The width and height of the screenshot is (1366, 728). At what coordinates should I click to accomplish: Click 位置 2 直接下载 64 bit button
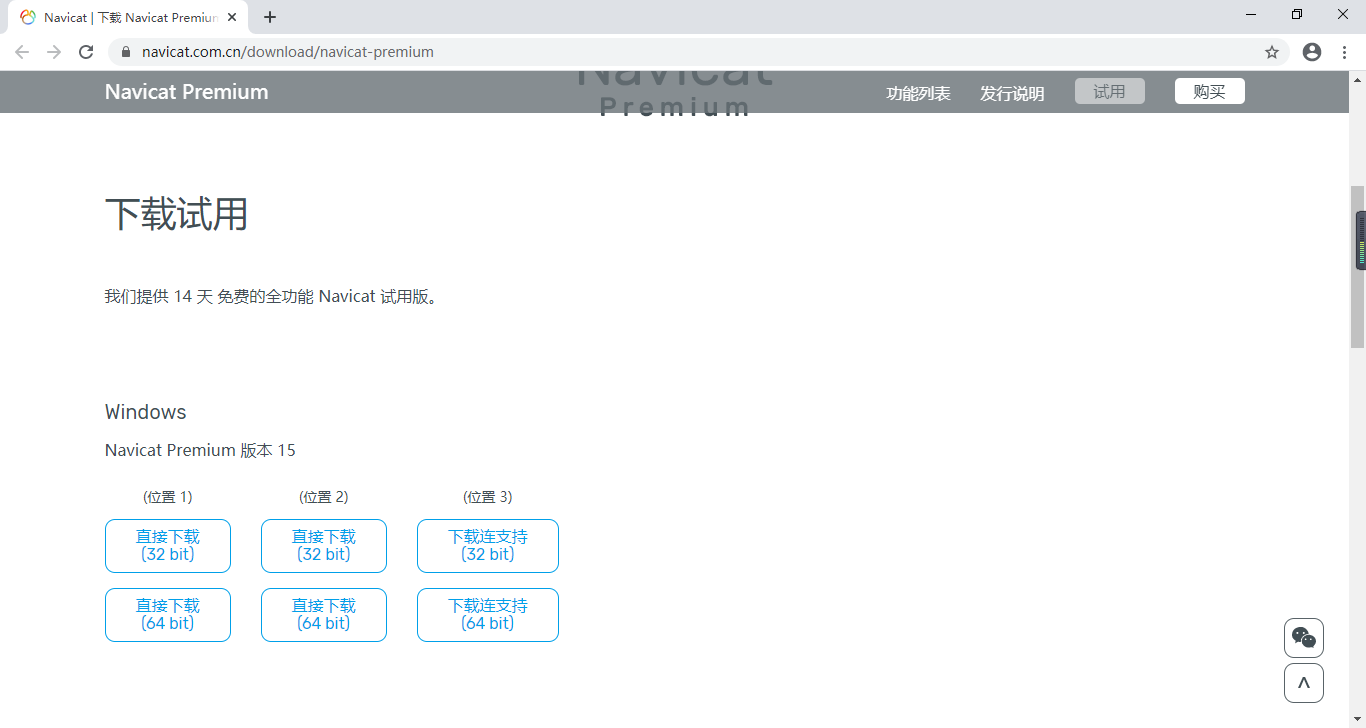[324, 615]
